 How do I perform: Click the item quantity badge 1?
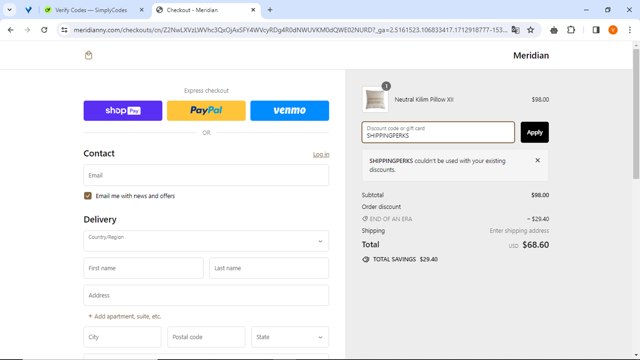[x=386, y=86]
